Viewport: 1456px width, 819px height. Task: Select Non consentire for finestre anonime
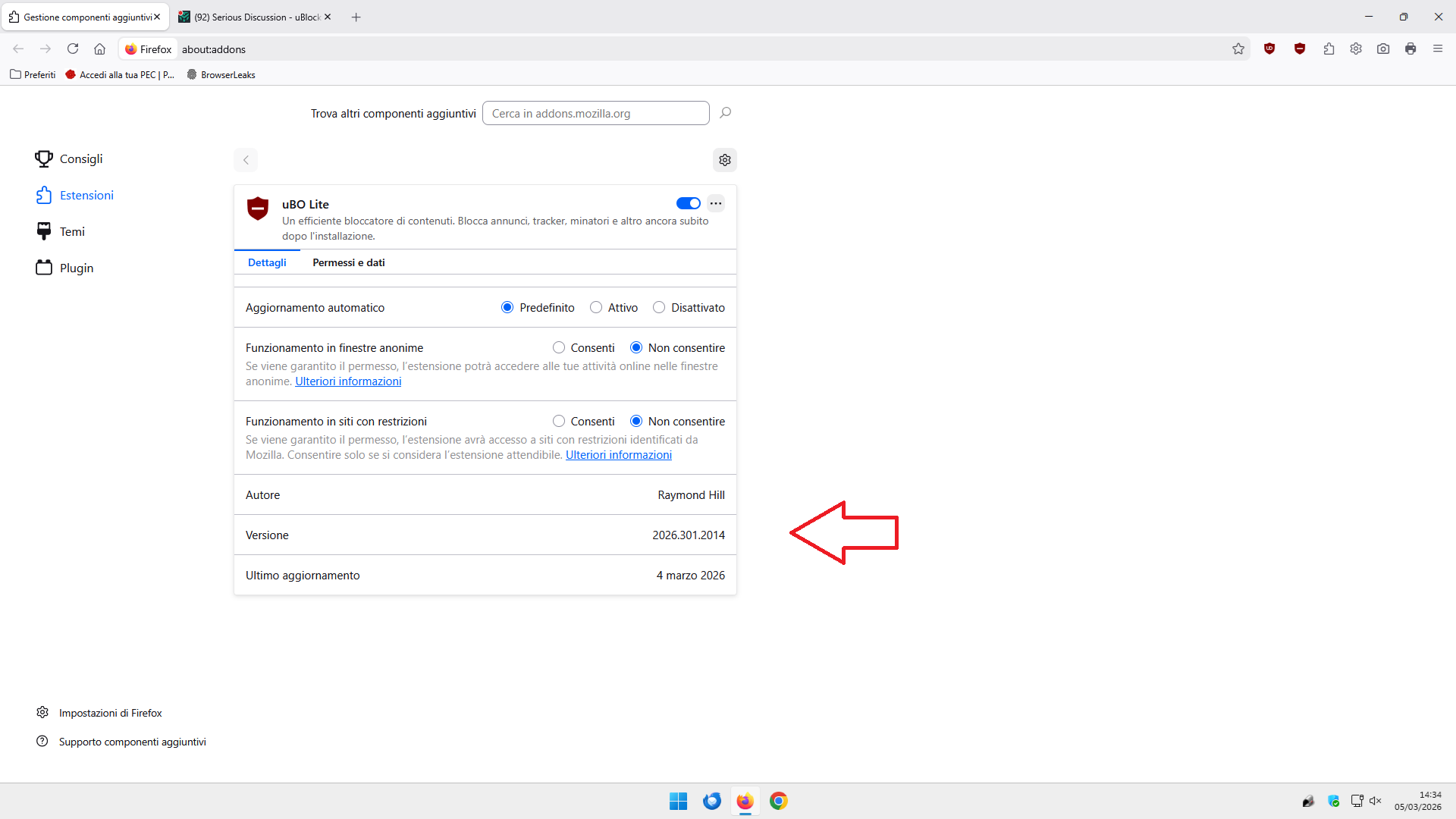point(636,347)
